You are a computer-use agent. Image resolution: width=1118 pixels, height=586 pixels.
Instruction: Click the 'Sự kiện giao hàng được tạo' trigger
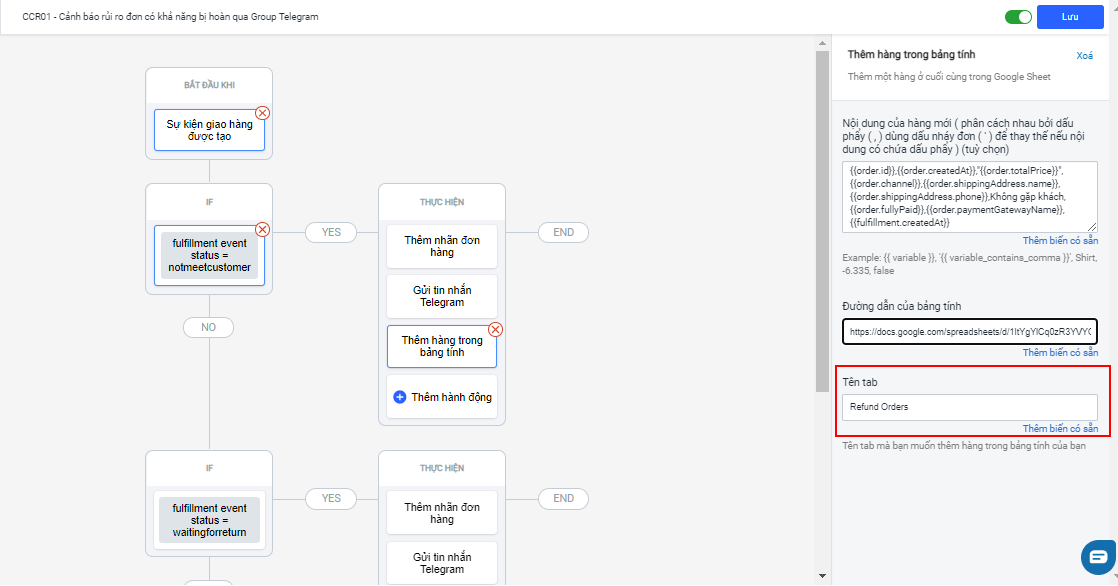pos(209,130)
